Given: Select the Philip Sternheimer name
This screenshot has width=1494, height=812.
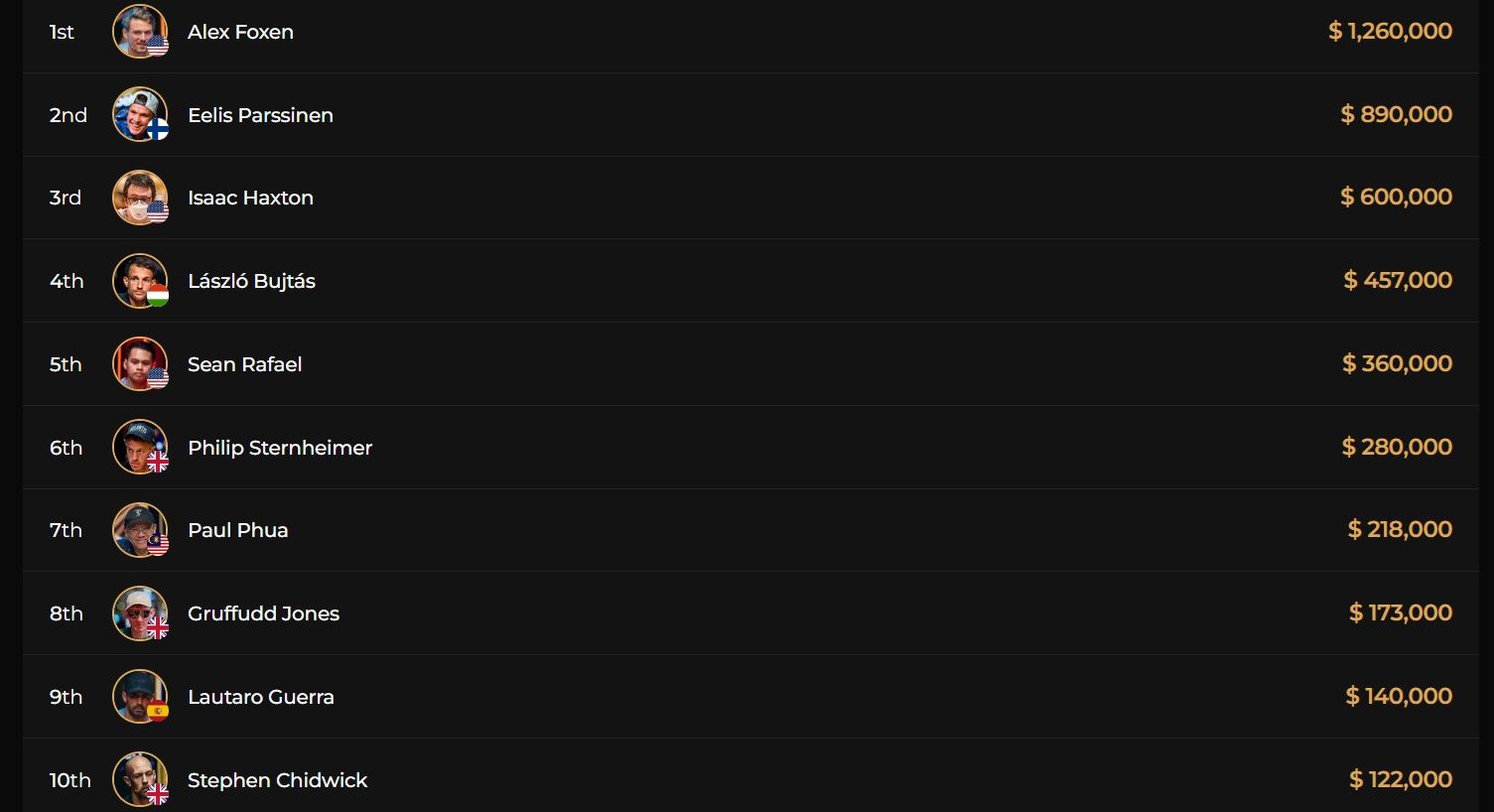Looking at the screenshot, I should click(x=280, y=448).
